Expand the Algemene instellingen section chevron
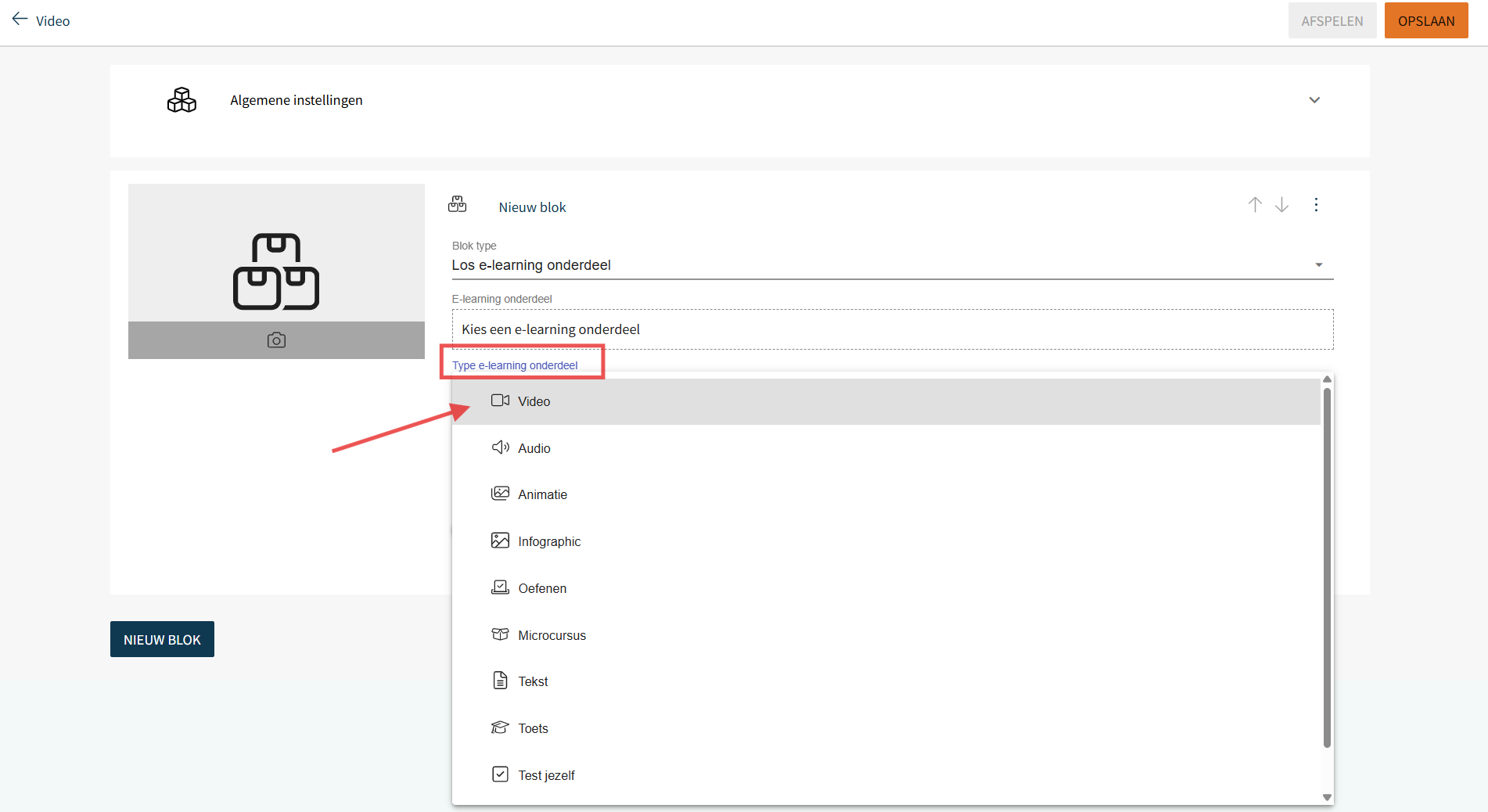Image resolution: width=1488 pixels, height=812 pixels. coord(1314,100)
